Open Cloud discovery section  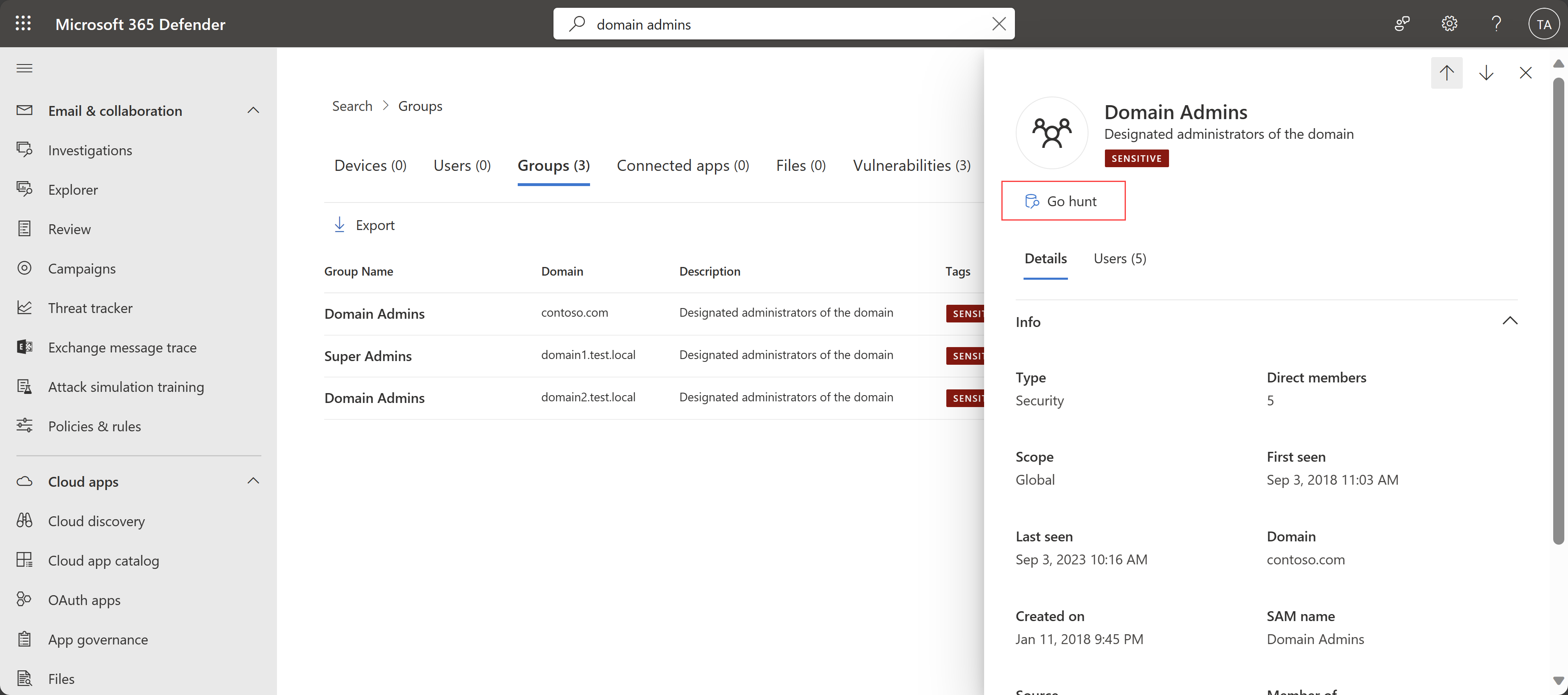coord(96,520)
